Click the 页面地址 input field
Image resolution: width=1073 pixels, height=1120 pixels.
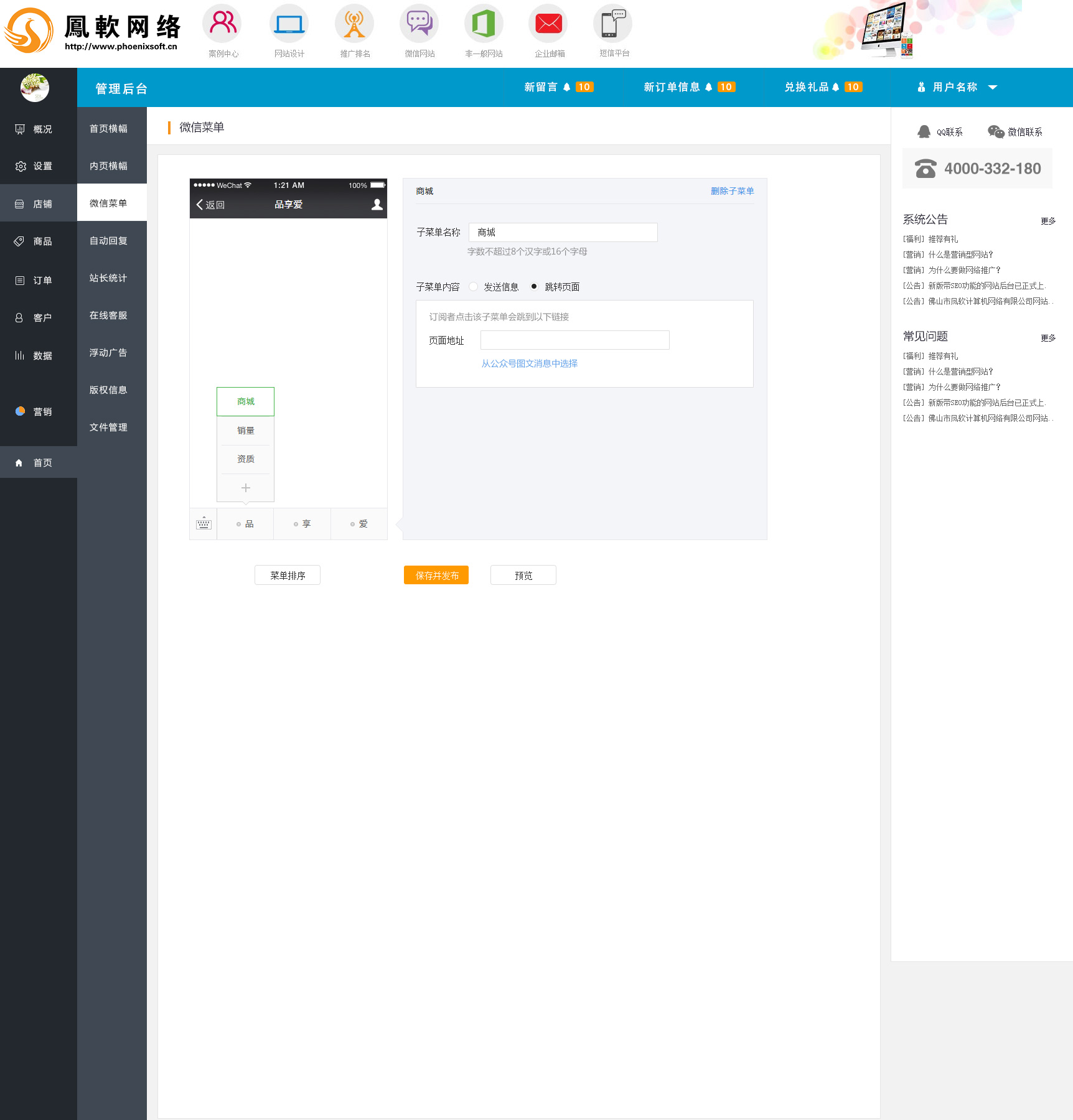(574, 340)
